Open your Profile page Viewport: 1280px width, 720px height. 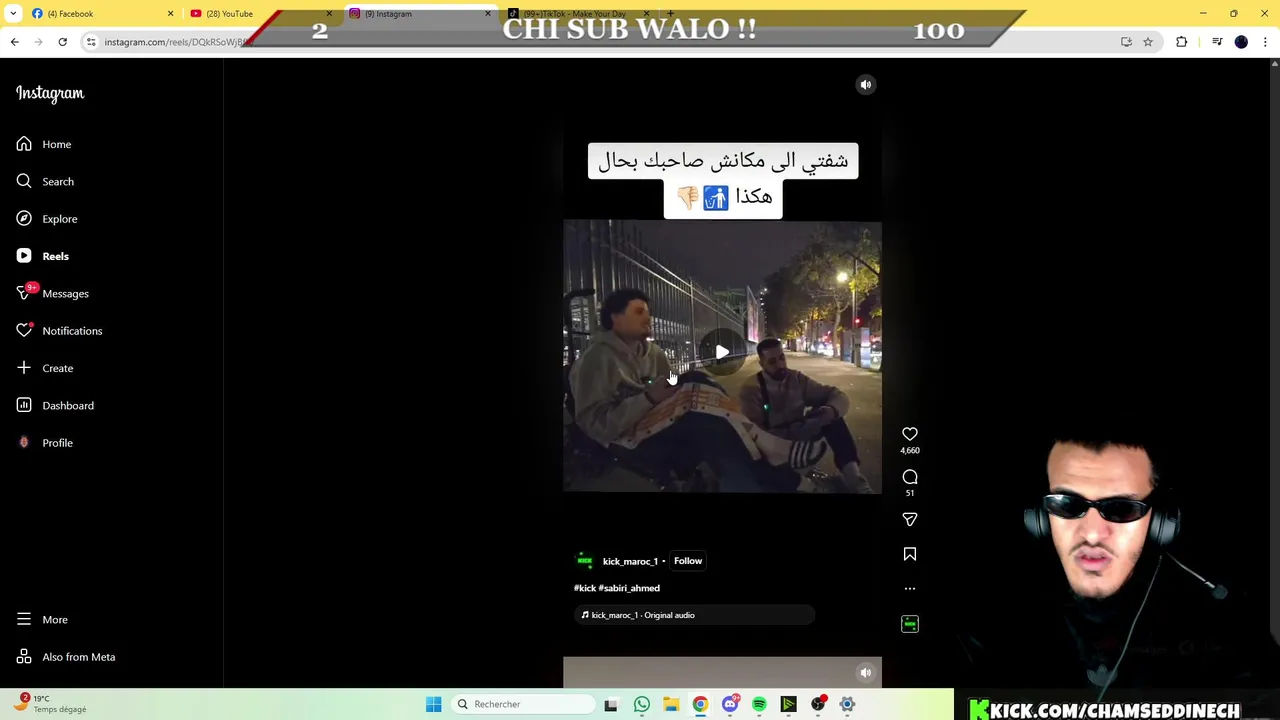pyautogui.click(x=45, y=443)
